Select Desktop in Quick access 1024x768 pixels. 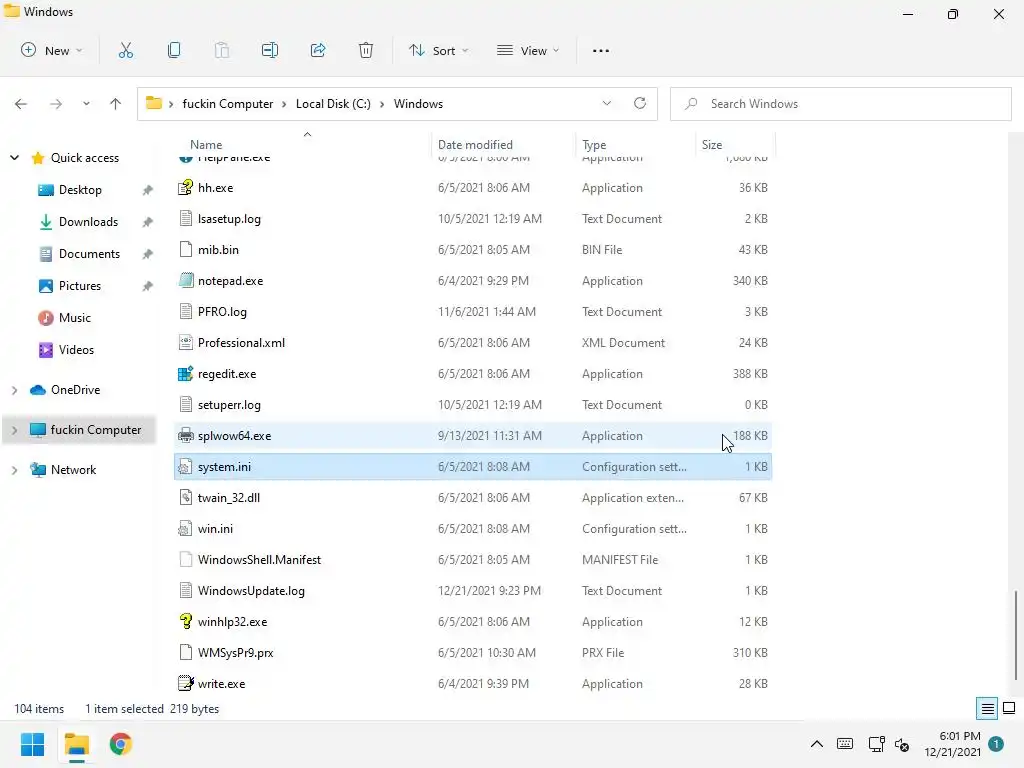coord(80,190)
